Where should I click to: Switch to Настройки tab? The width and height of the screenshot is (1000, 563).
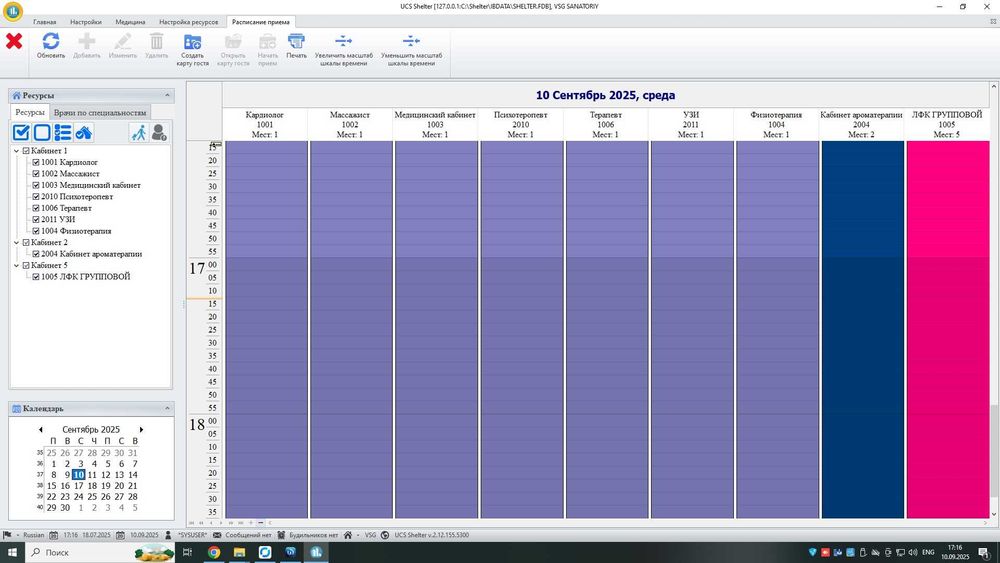click(86, 22)
